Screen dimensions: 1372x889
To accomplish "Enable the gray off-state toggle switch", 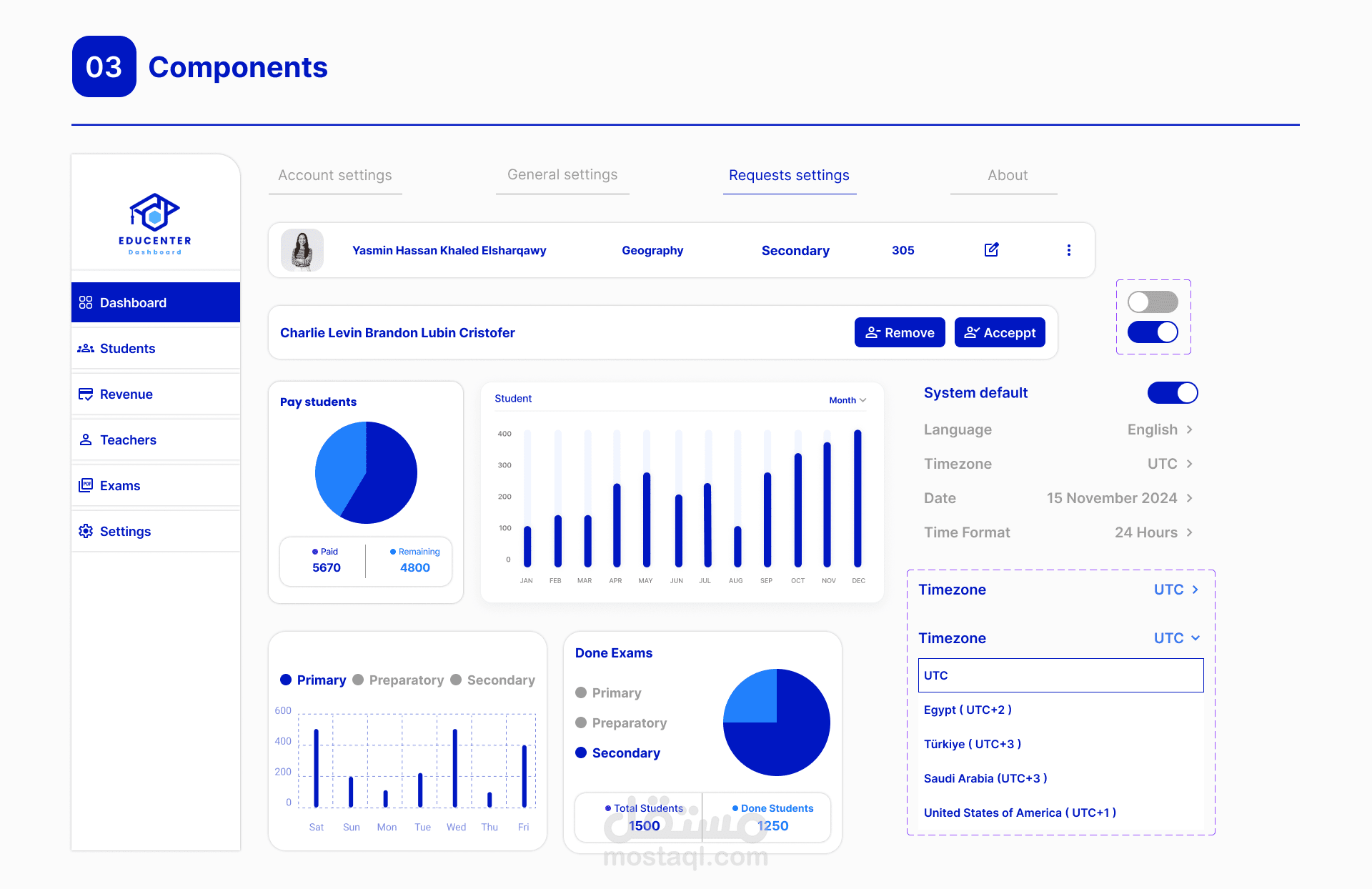I will tap(1153, 302).
